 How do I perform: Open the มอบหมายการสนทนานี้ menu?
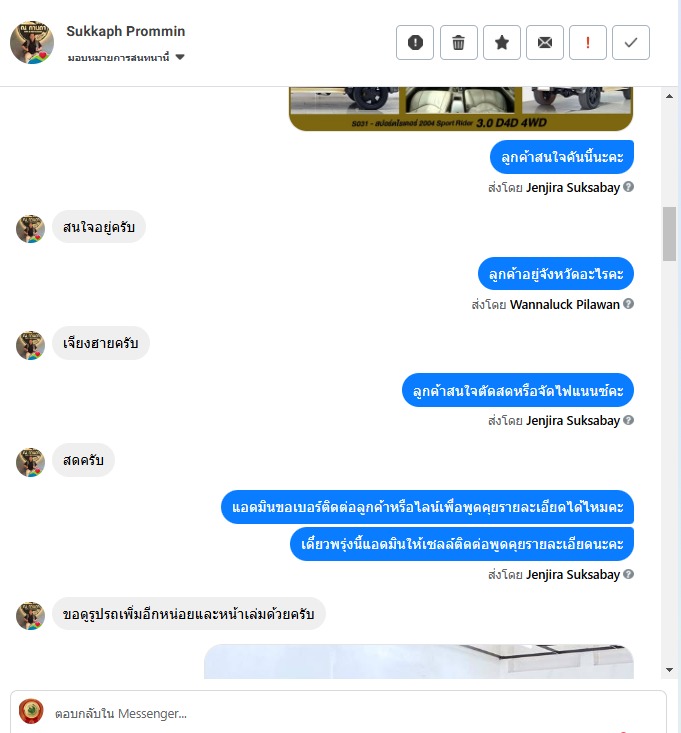click(x=126, y=57)
